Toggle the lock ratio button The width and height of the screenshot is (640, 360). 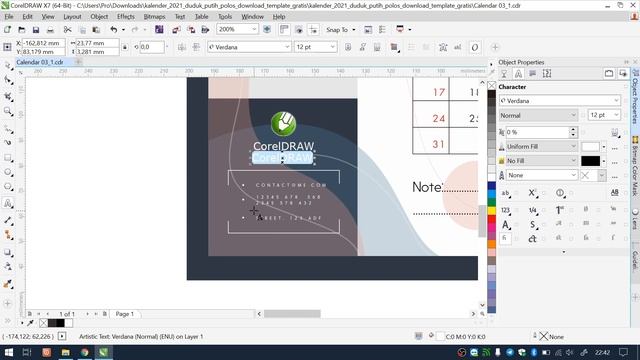click(125, 47)
